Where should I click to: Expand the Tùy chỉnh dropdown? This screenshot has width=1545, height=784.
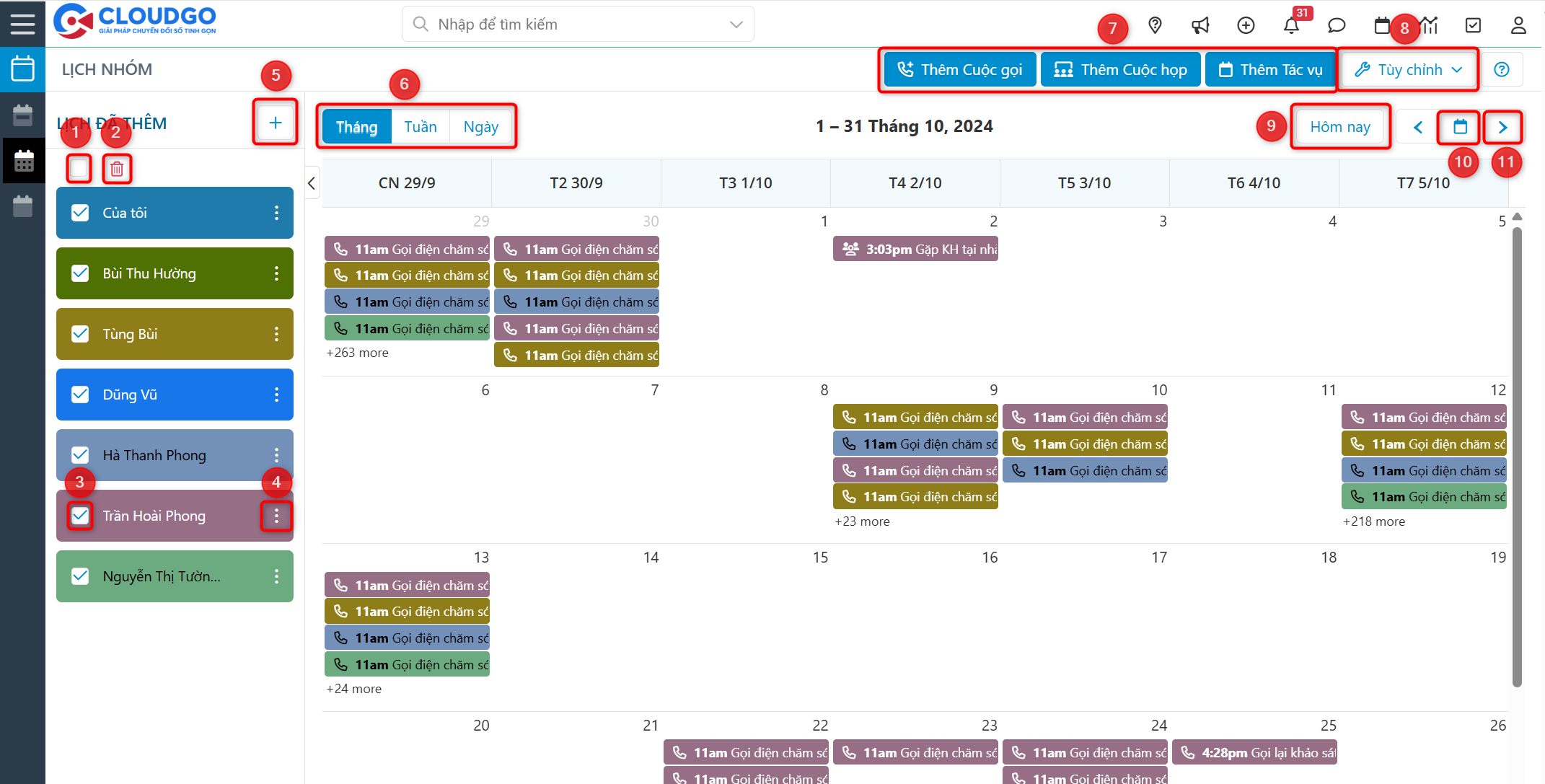tap(1408, 70)
